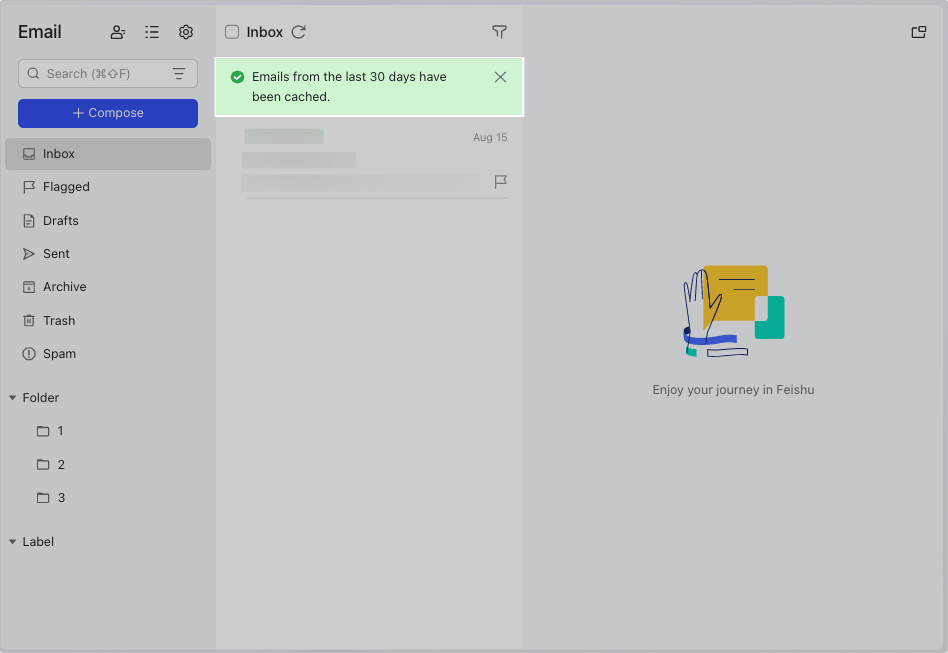Open the Archive mailbox
This screenshot has width=948, height=653.
pos(108,287)
